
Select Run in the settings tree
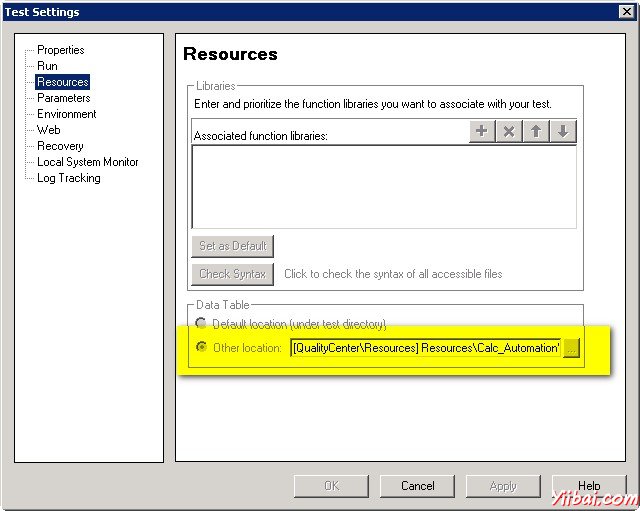click(x=47, y=66)
